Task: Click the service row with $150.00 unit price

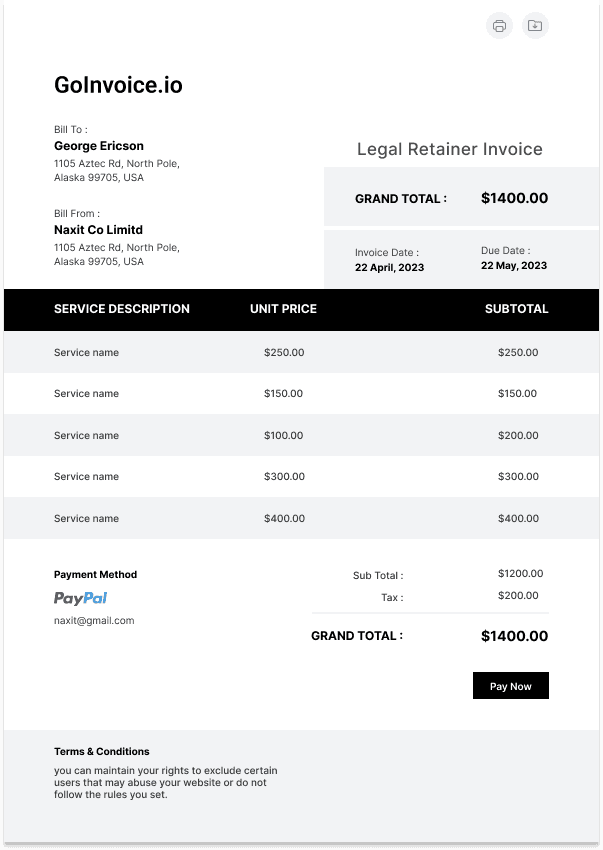Action: [302, 394]
